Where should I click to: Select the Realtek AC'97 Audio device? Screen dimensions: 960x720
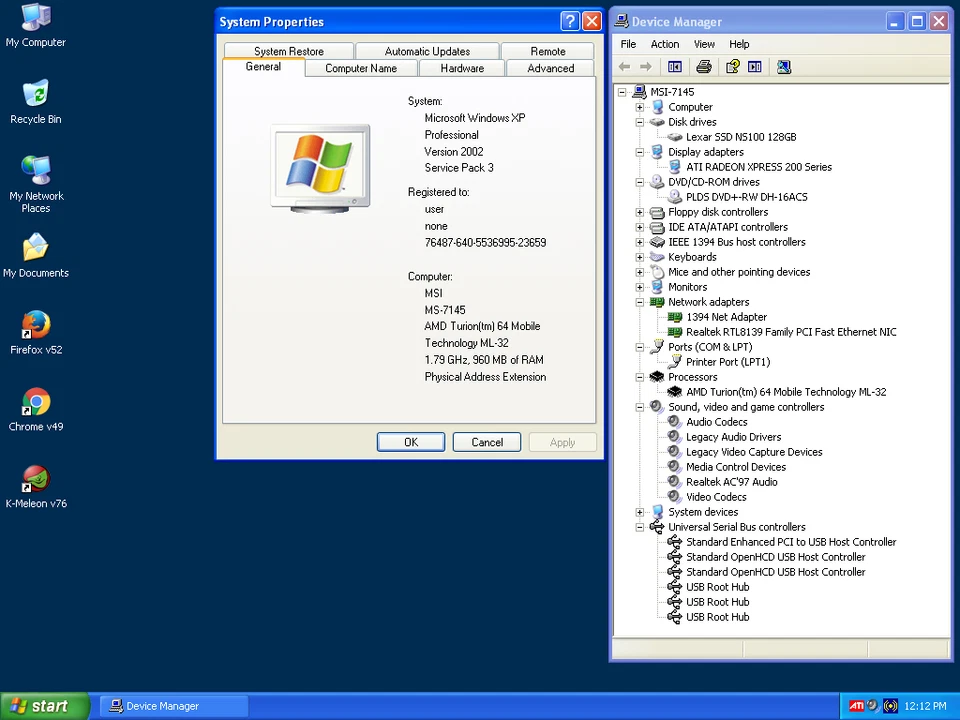[731, 482]
